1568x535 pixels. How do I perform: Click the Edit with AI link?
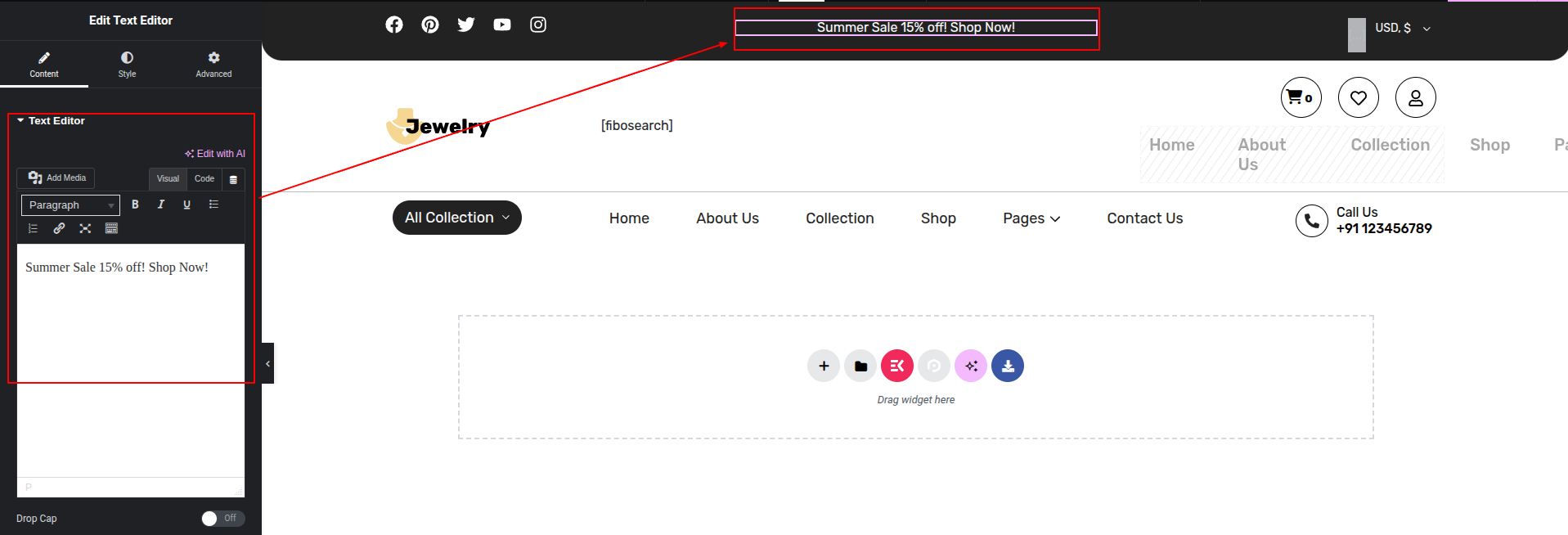pyautogui.click(x=215, y=154)
